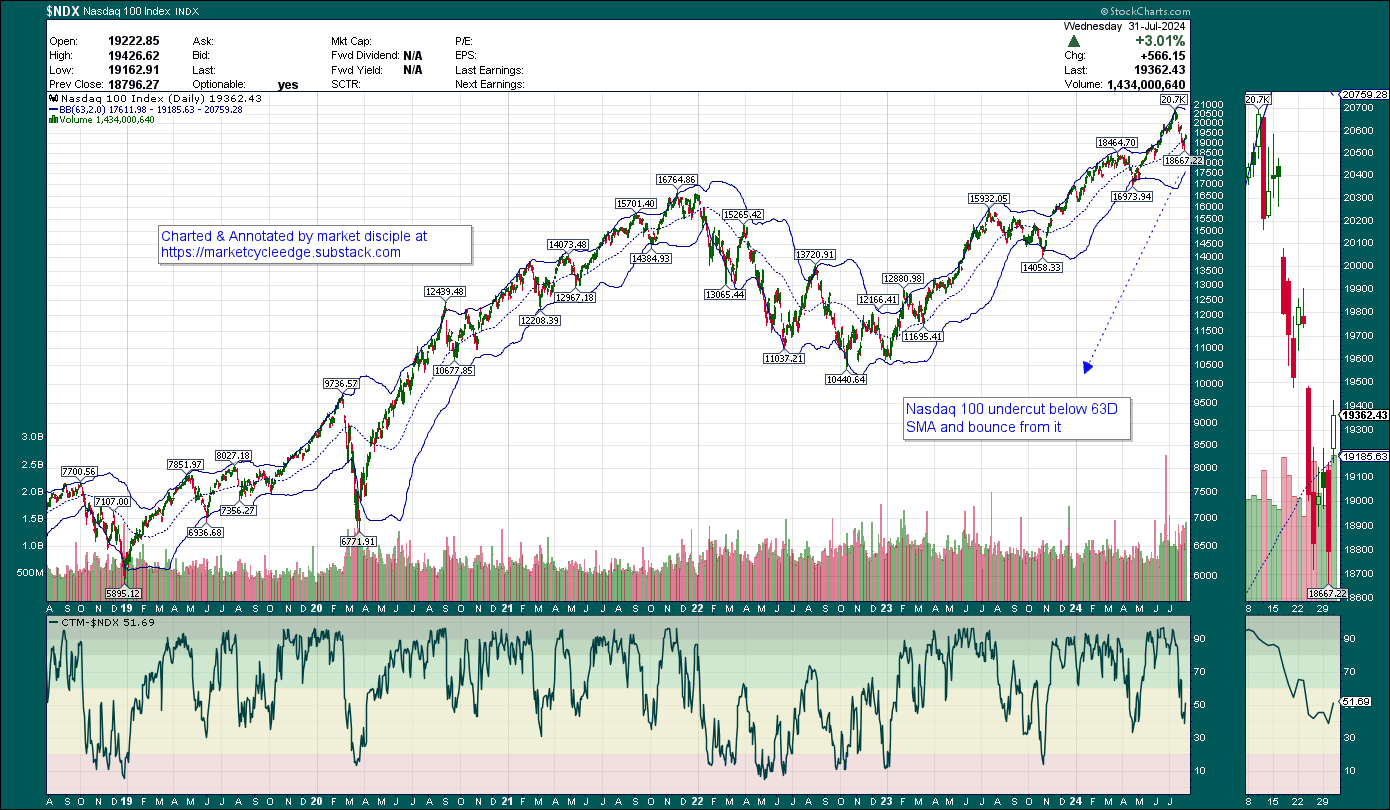This screenshot has width=1390, height=810.
Task: Click the 3.0B volume axis label
Action: tap(33, 437)
